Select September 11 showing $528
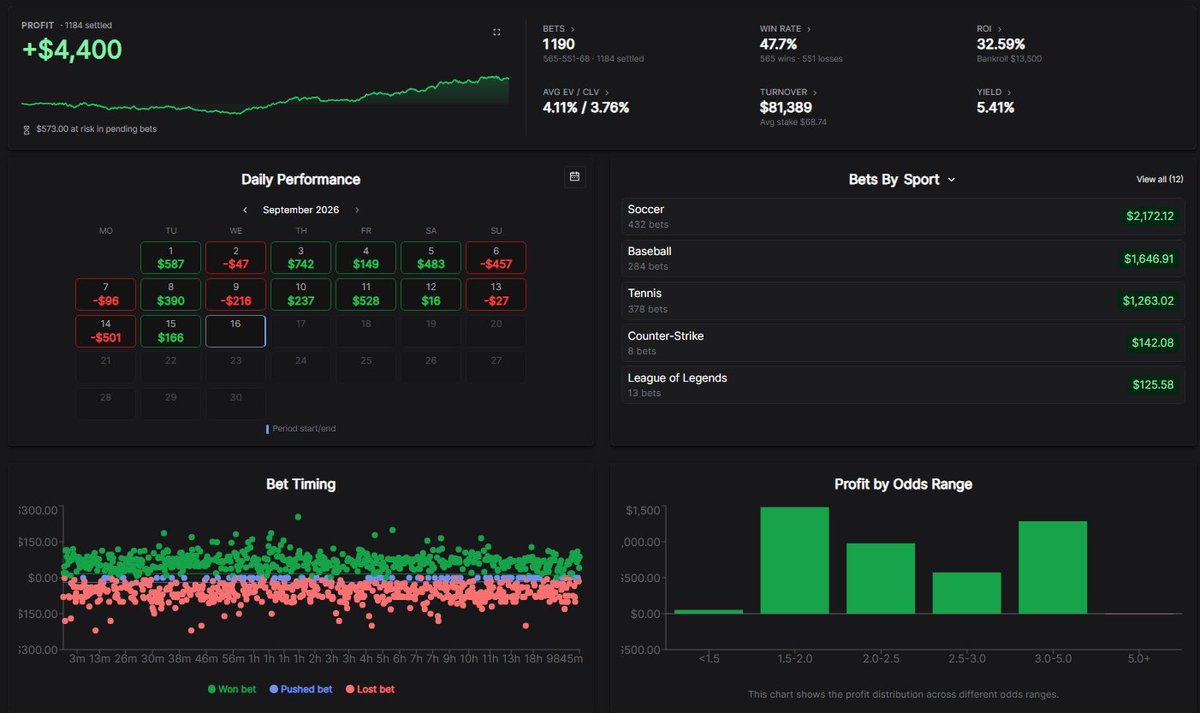Screen dimensions: 1200x713 (366, 294)
